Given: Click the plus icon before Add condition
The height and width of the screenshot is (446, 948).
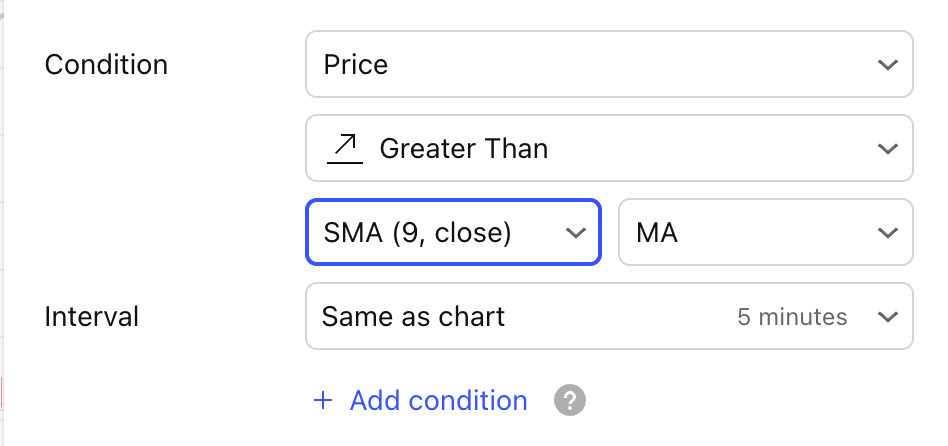Looking at the screenshot, I should coord(322,401).
